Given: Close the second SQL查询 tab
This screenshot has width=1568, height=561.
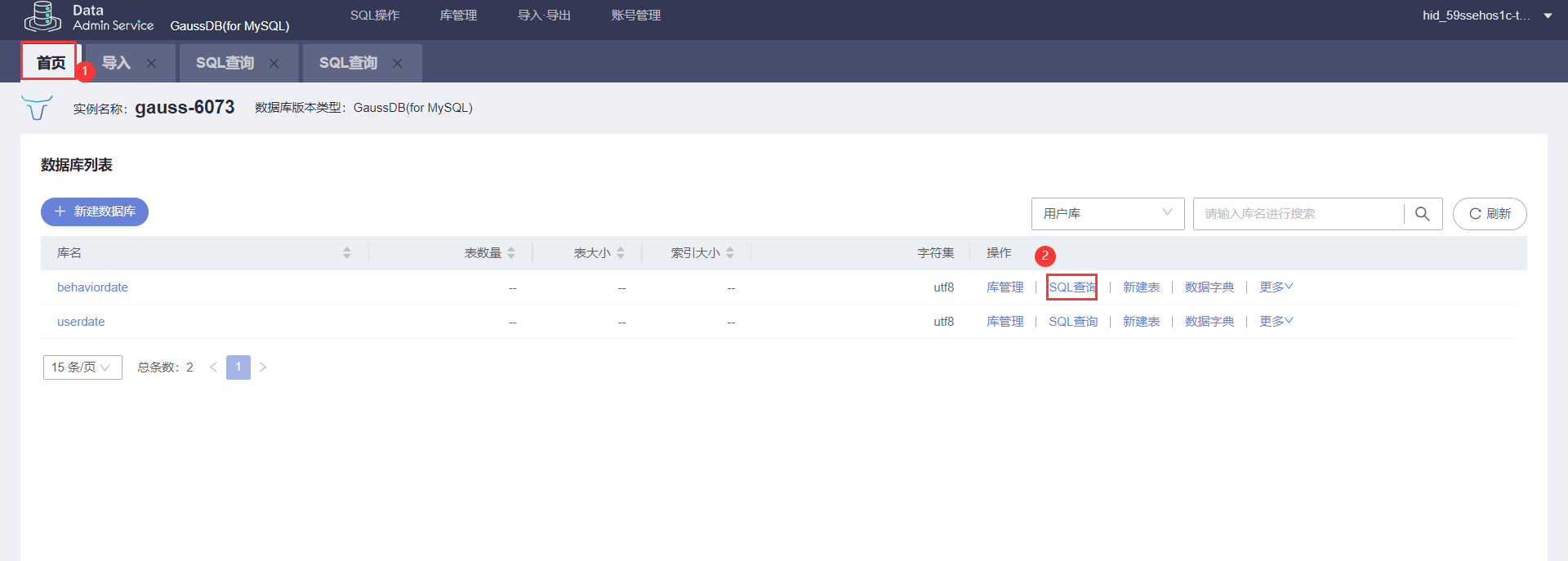Looking at the screenshot, I should click(397, 64).
